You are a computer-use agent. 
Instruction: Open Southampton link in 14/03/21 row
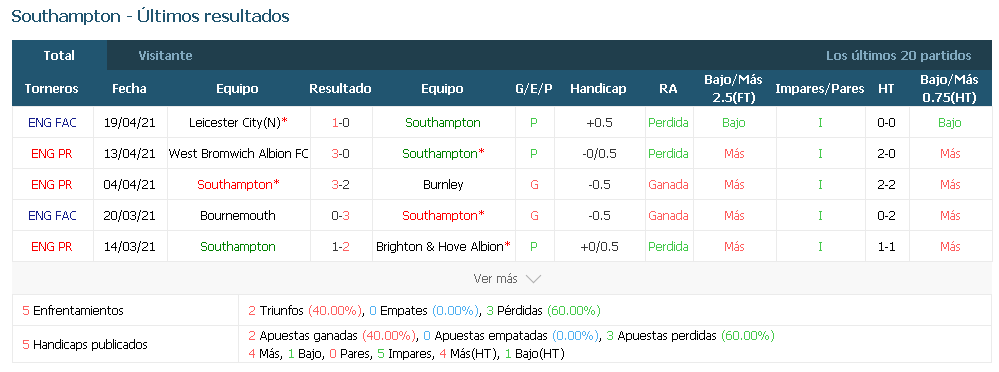pos(238,247)
